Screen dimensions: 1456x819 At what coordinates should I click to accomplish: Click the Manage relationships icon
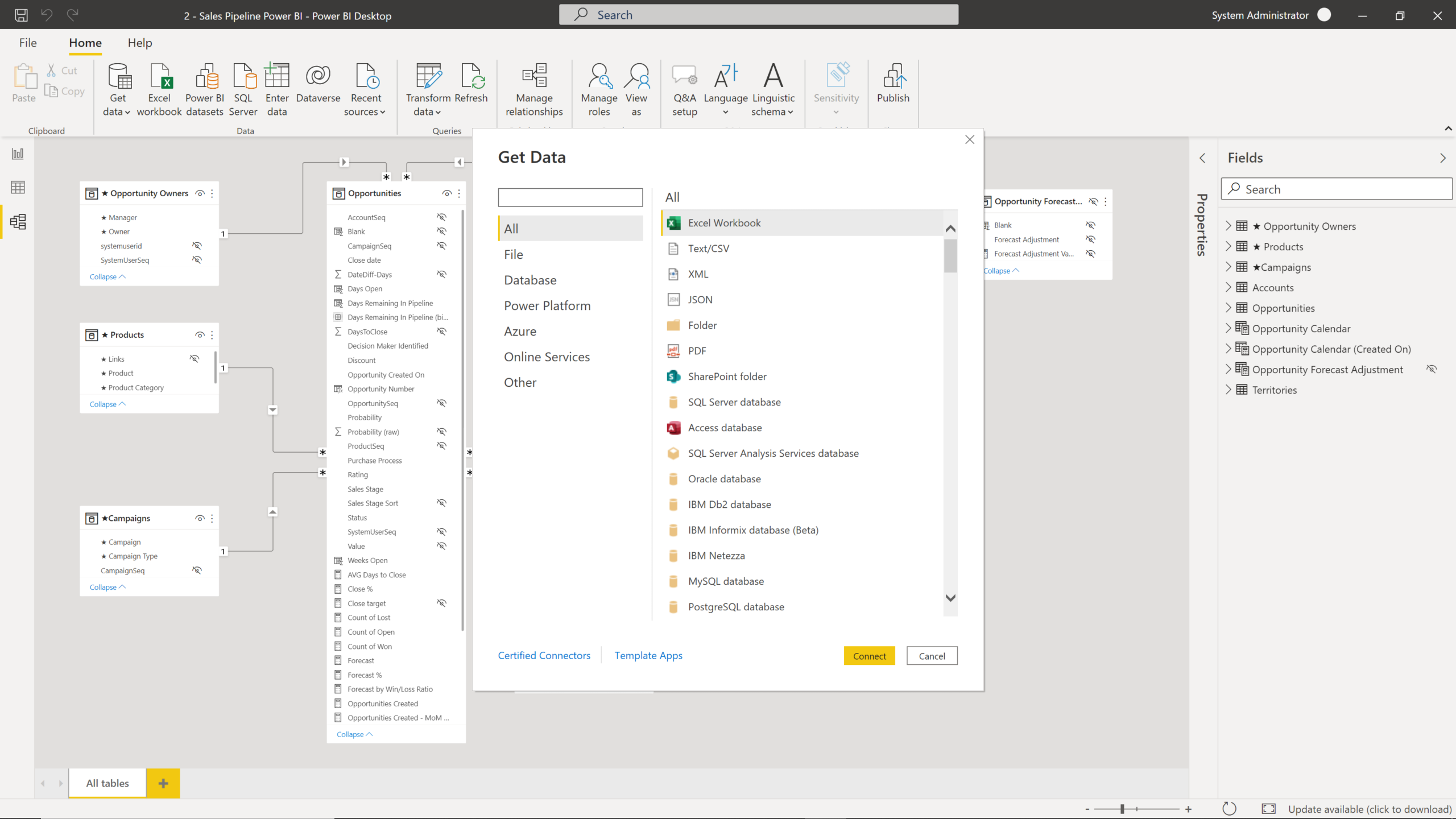tap(533, 88)
